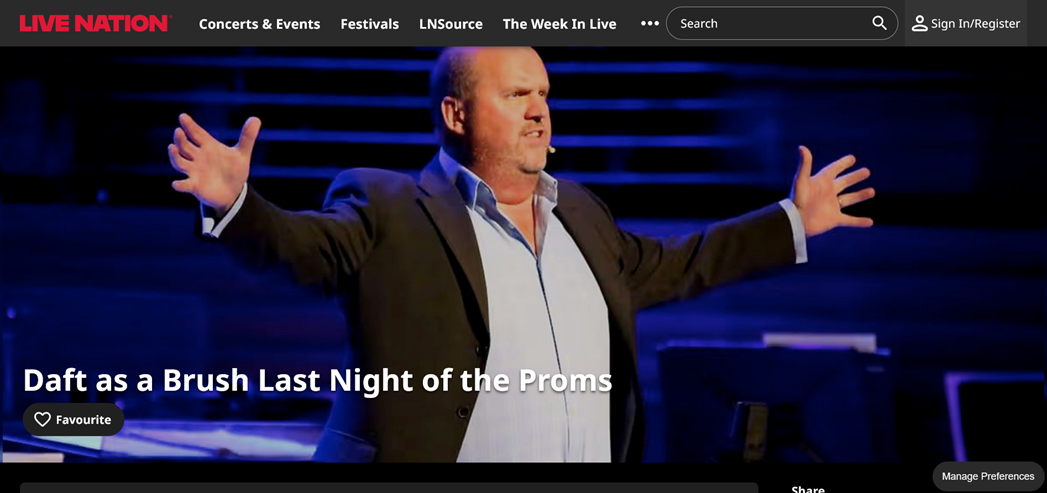Click the performer's raised left hand
The width and height of the screenshot is (1047, 493).
pyautogui.click(x=831, y=191)
